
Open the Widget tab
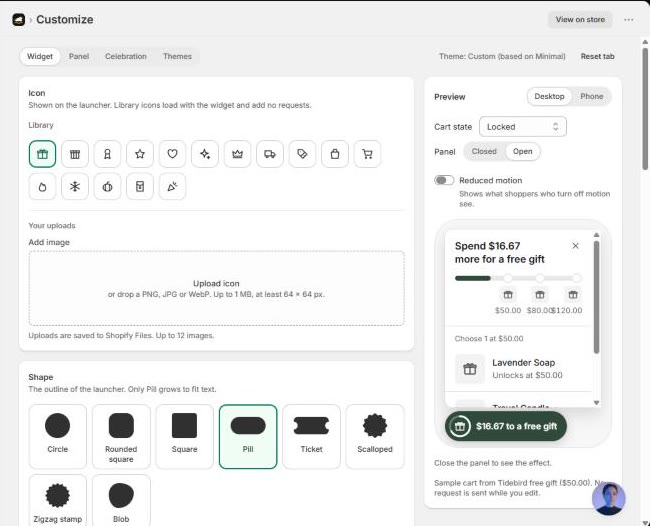pos(40,56)
